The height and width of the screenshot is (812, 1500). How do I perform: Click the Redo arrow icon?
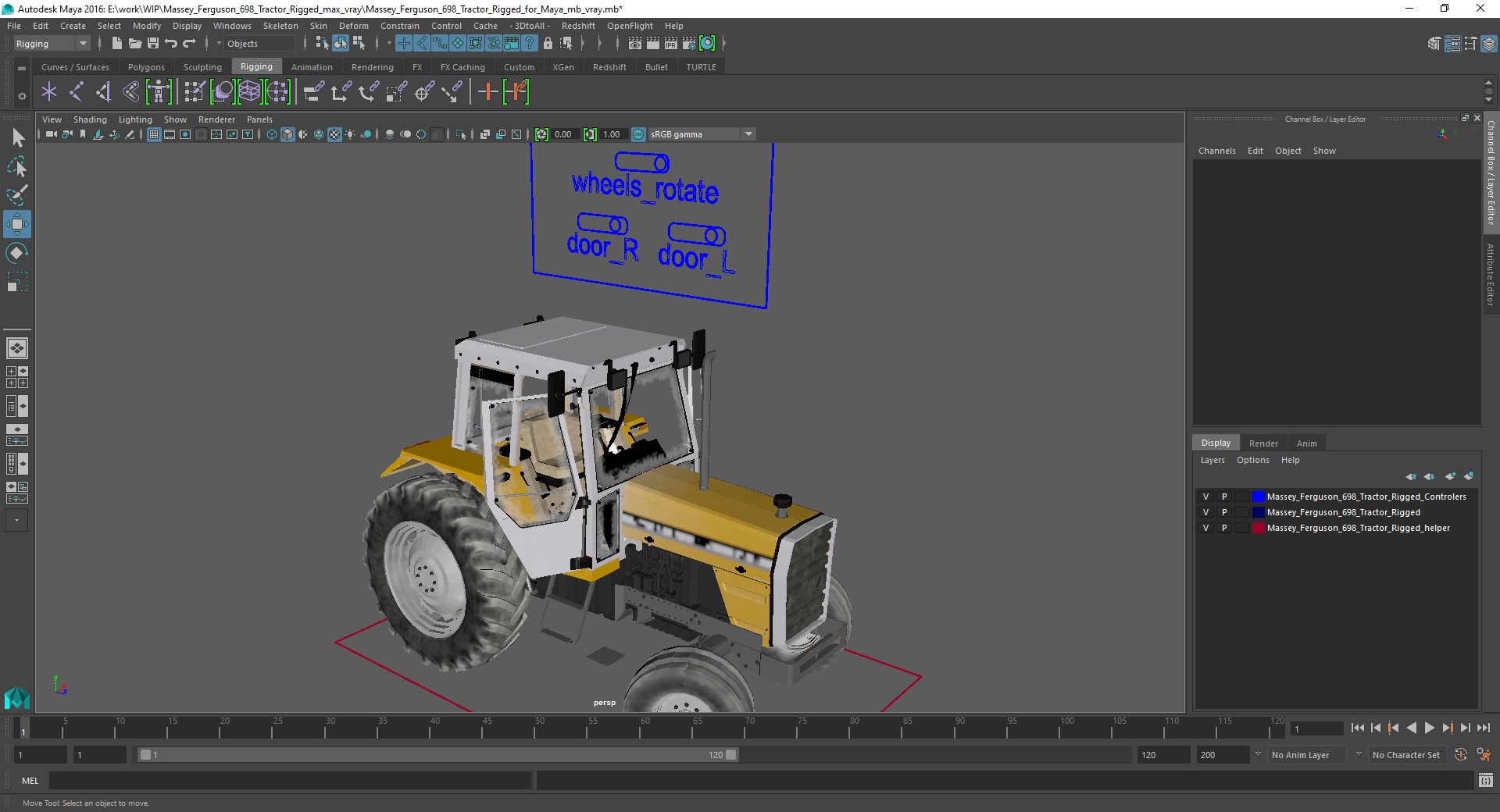[x=189, y=44]
